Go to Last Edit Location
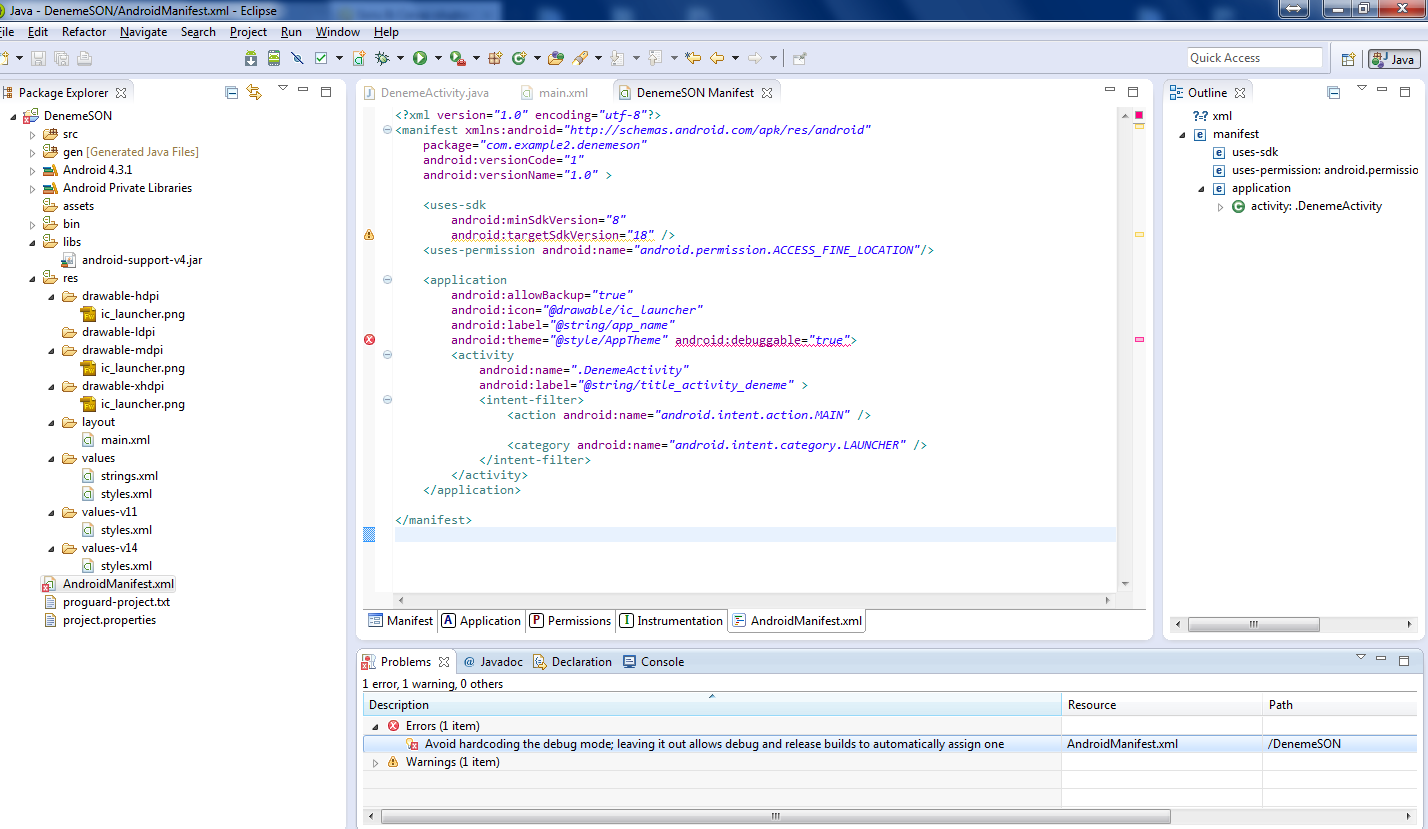Image resolution: width=1428 pixels, height=829 pixels. point(693,58)
